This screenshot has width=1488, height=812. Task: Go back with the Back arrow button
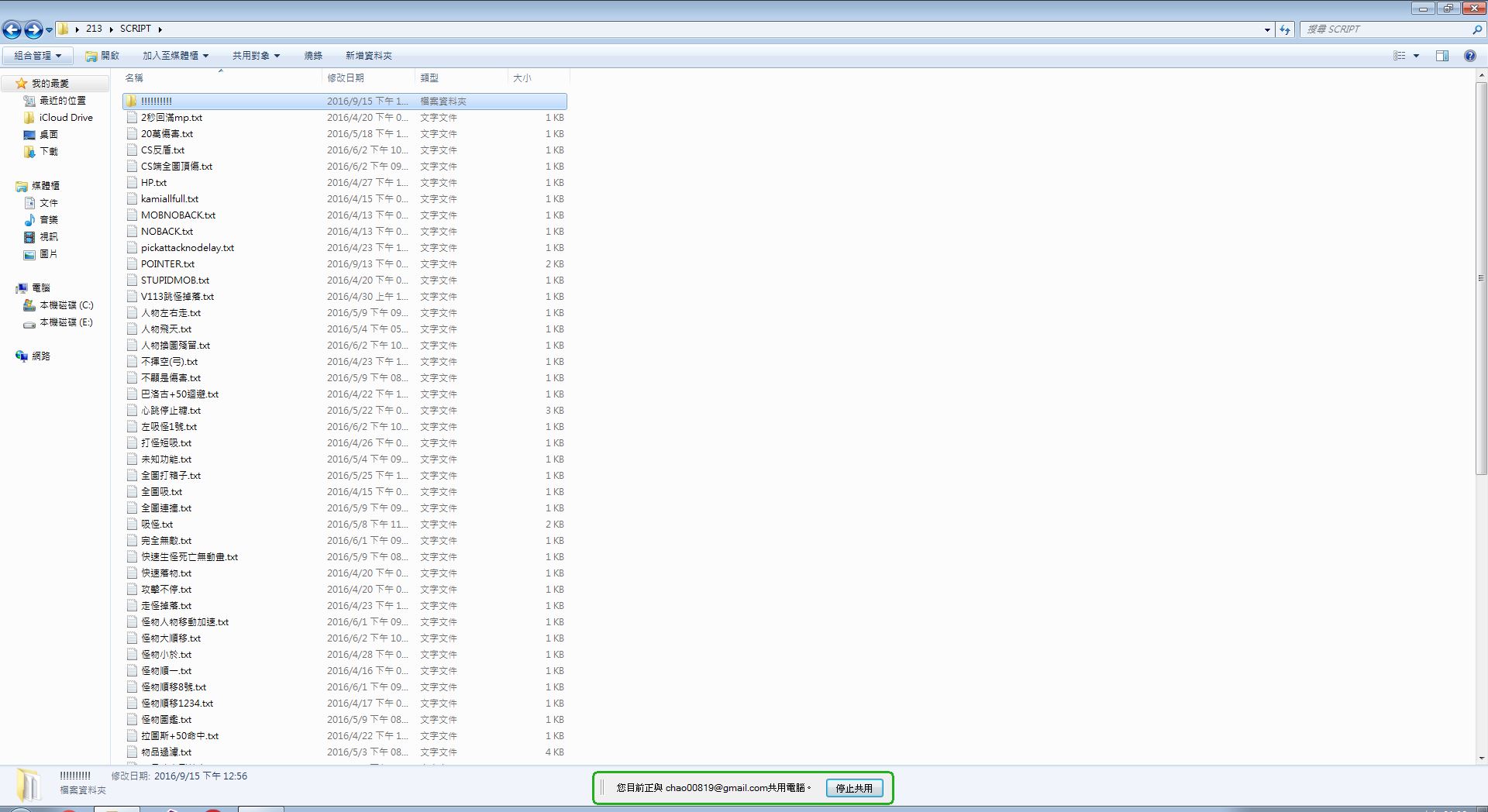click(12, 29)
